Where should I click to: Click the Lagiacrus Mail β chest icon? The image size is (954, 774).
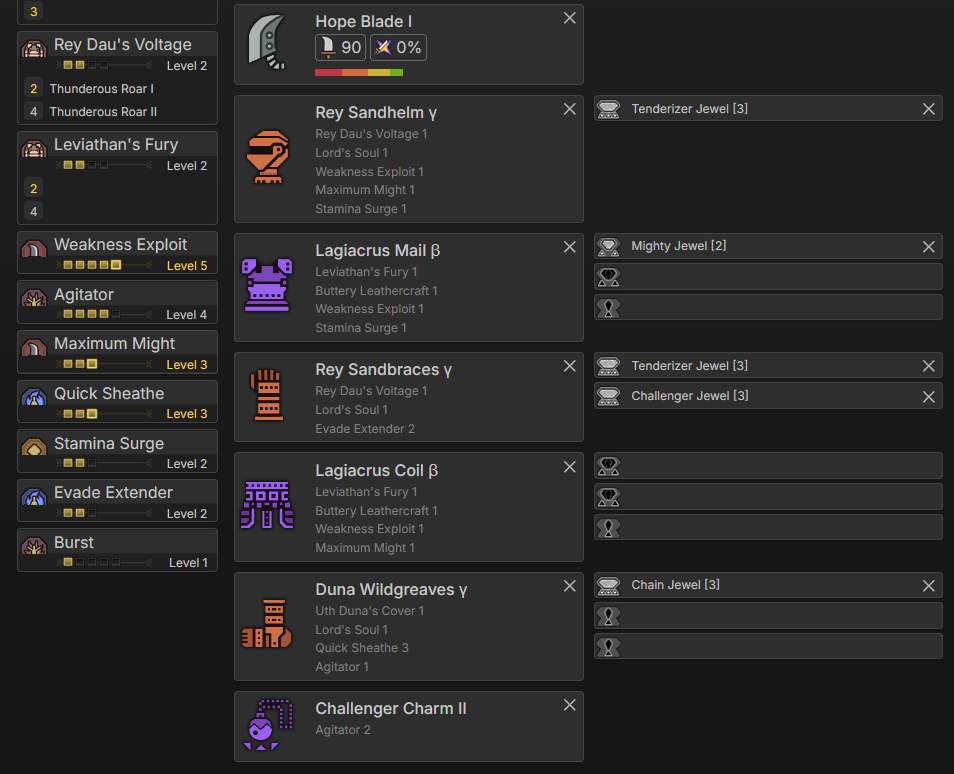(267, 285)
